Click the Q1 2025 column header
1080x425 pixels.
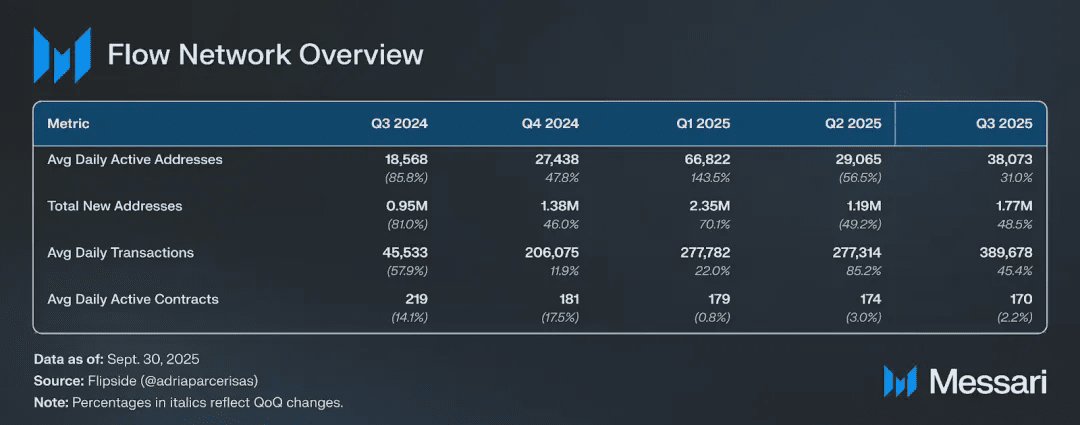pyautogui.click(x=702, y=124)
